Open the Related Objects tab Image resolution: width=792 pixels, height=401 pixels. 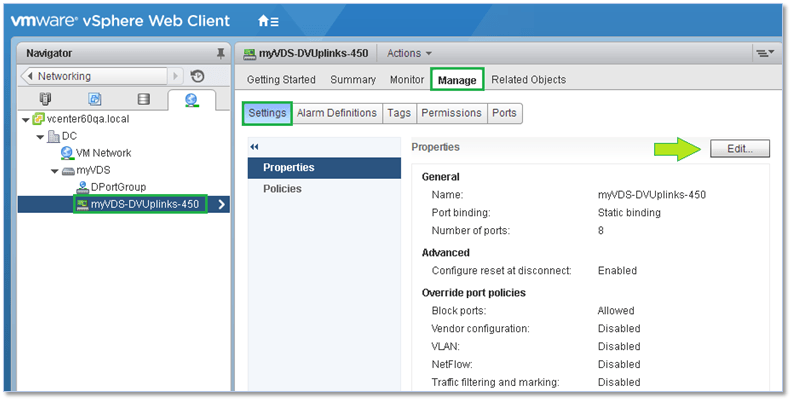click(528, 80)
